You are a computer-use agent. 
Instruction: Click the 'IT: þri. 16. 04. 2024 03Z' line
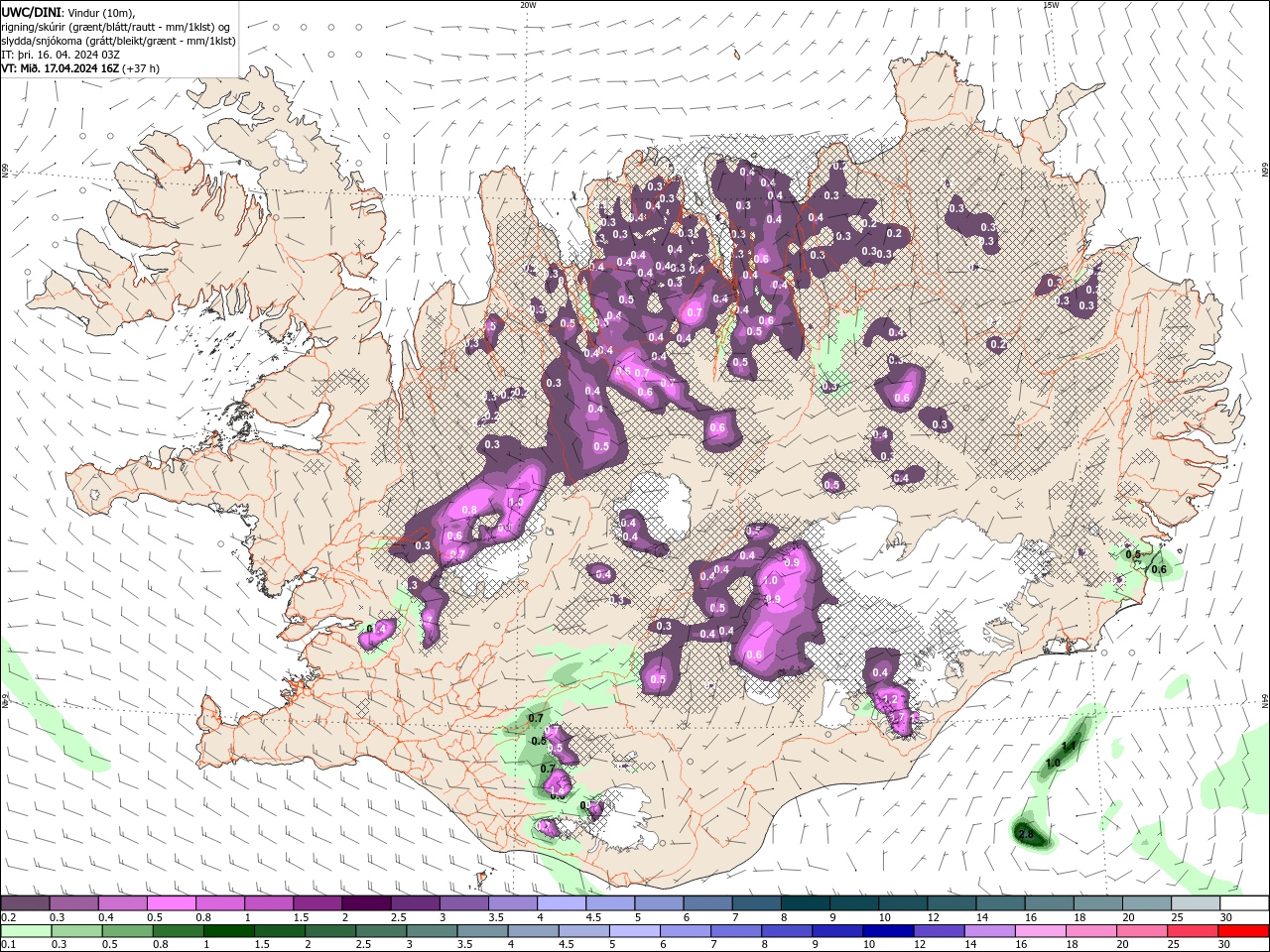click(x=62, y=55)
